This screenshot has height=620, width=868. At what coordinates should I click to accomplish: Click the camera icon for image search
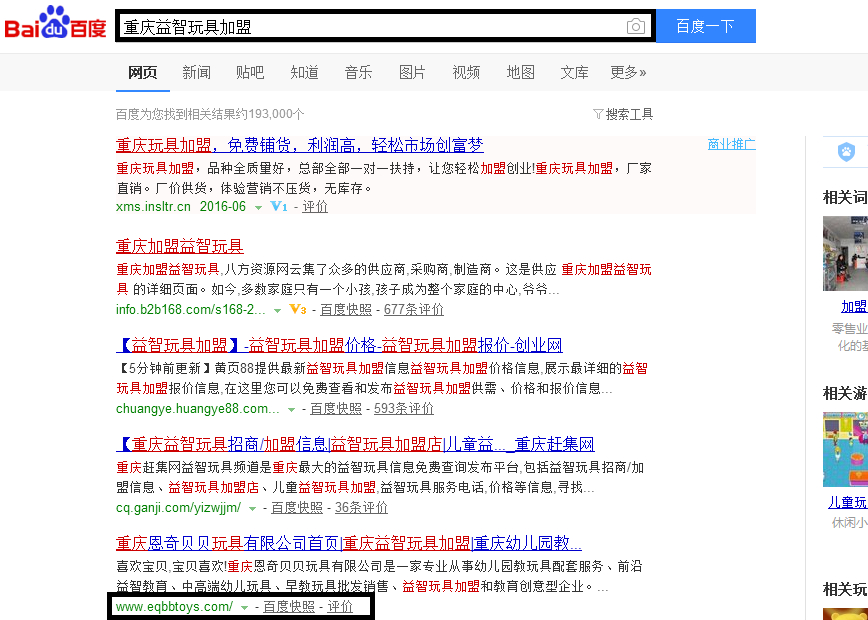tap(636, 26)
